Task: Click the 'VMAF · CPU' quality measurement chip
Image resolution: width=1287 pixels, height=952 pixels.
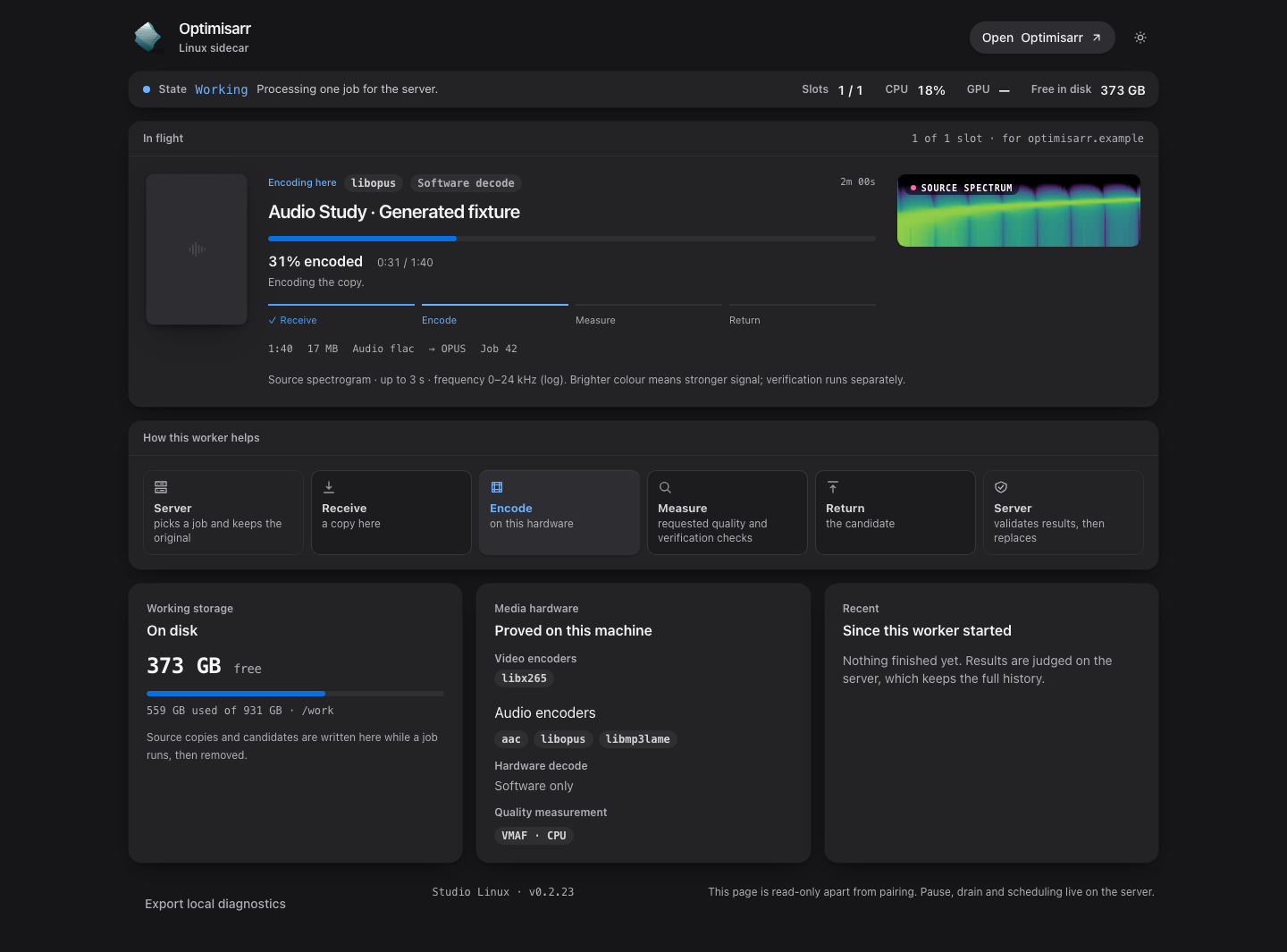Action: click(x=534, y=836)
